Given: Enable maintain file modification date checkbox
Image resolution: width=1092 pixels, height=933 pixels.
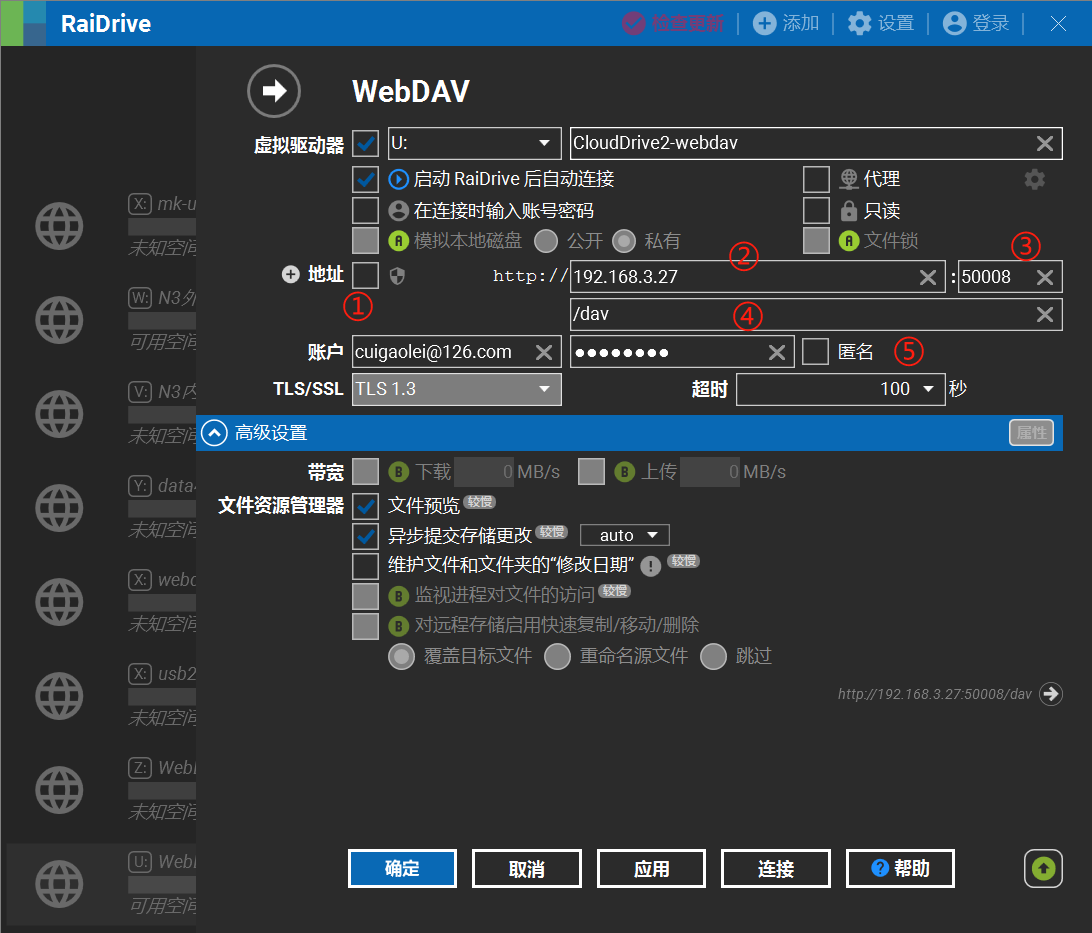Looking at the screenshot, I should tap(366, 566).
